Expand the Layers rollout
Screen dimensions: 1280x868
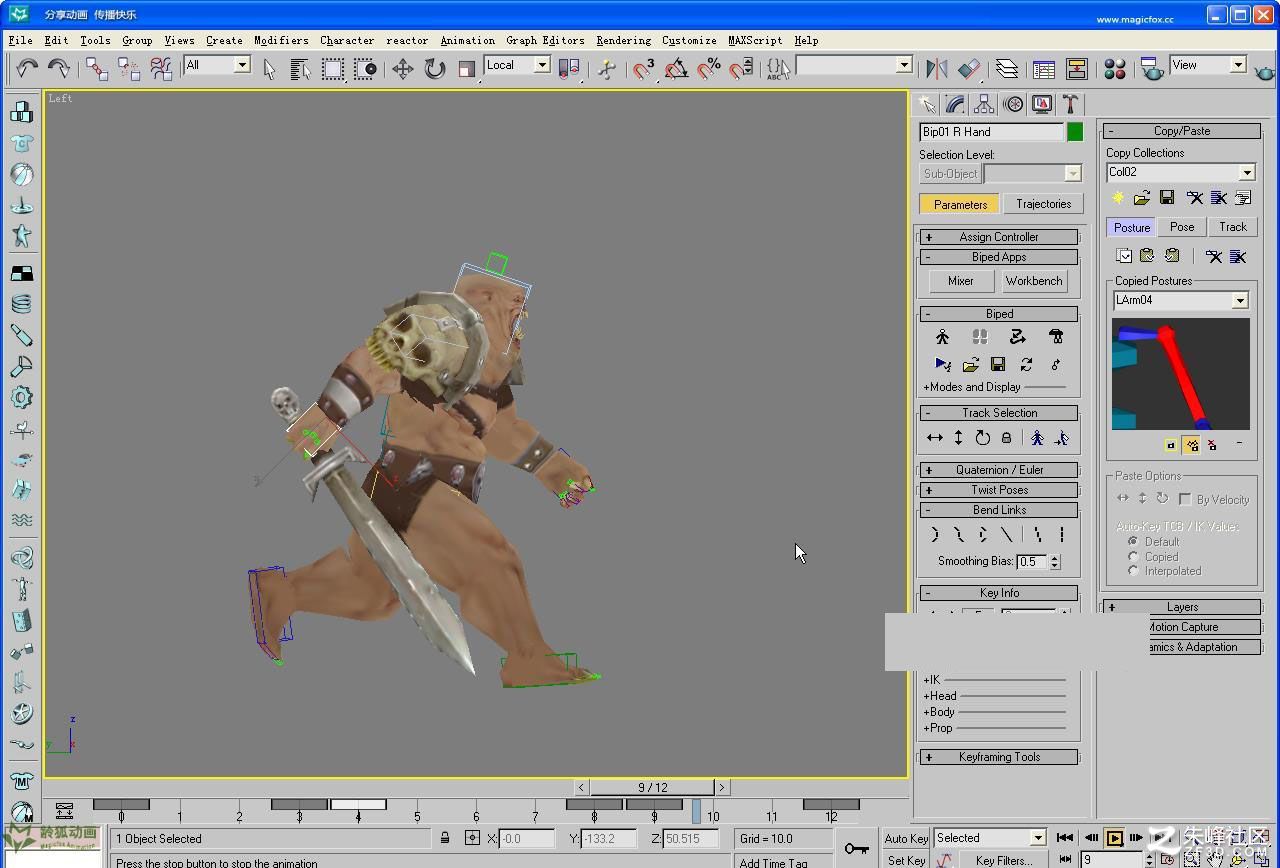coord(1182,607)
